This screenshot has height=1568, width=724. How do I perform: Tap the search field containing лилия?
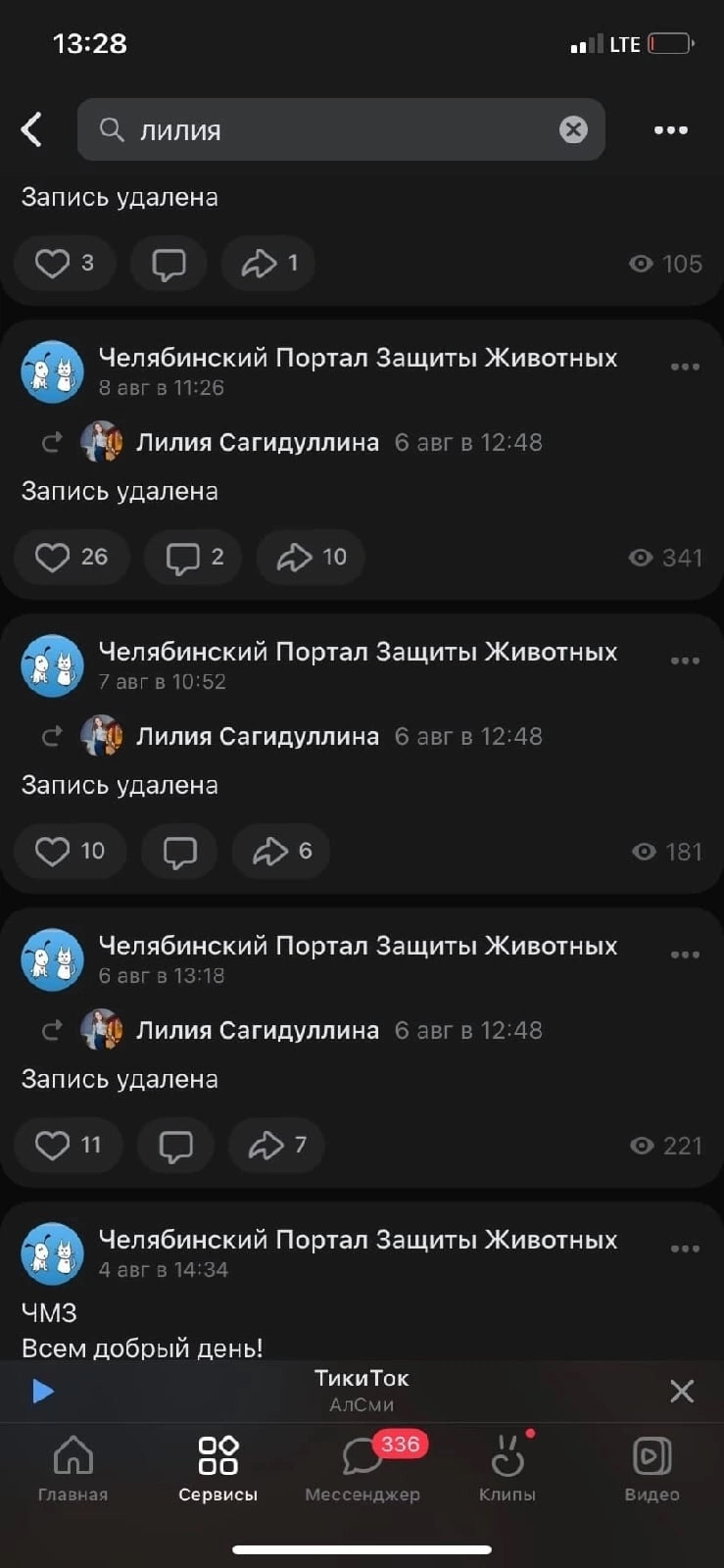click(x=333, y=129)
